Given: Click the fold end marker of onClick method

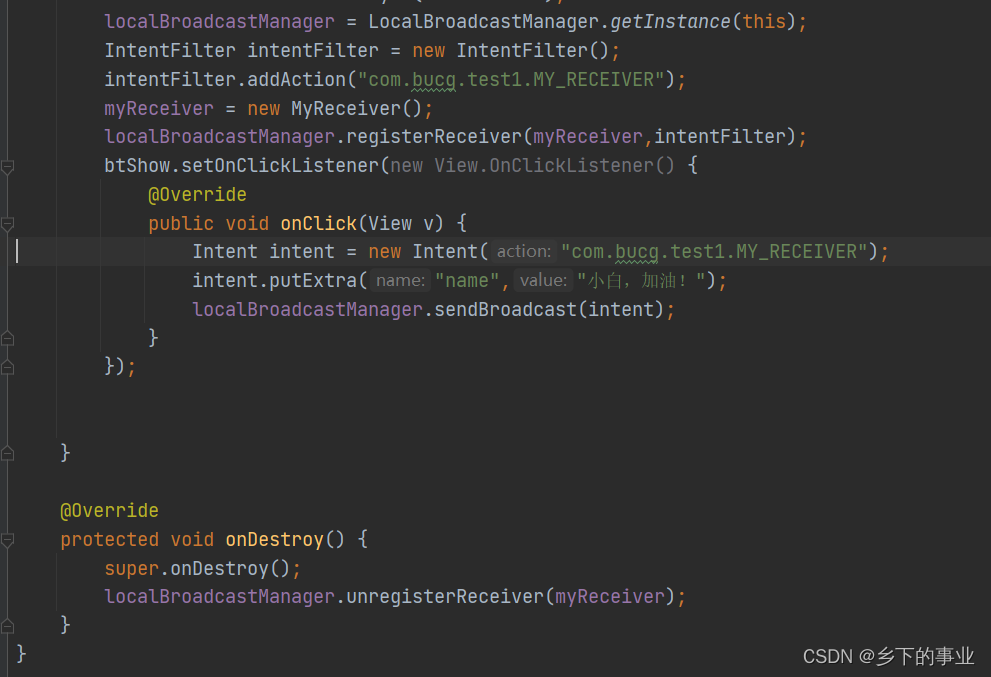Looking at the screenshot, I should coord(8,338).
